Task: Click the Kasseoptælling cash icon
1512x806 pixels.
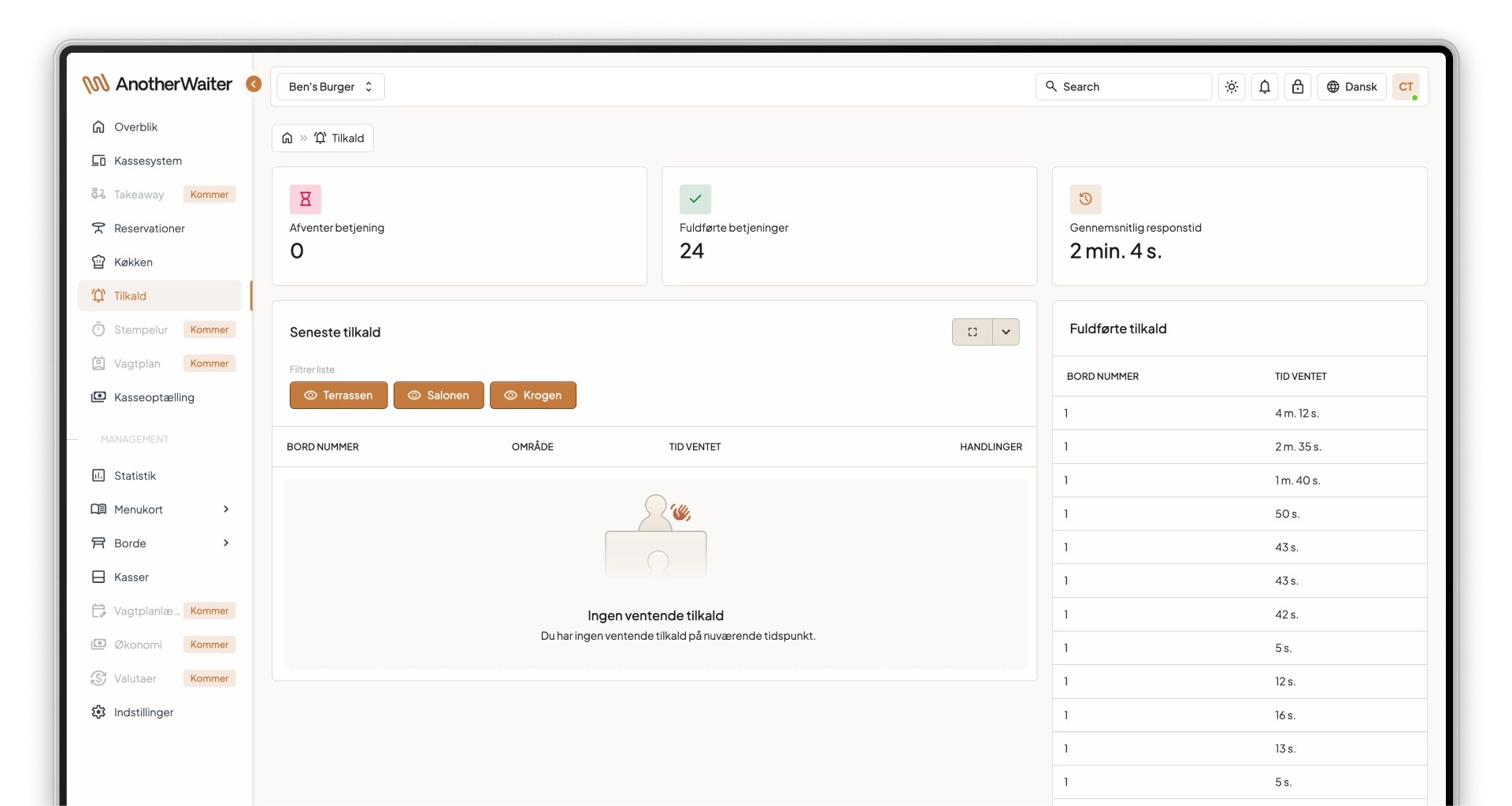Action: pos(98,397)
